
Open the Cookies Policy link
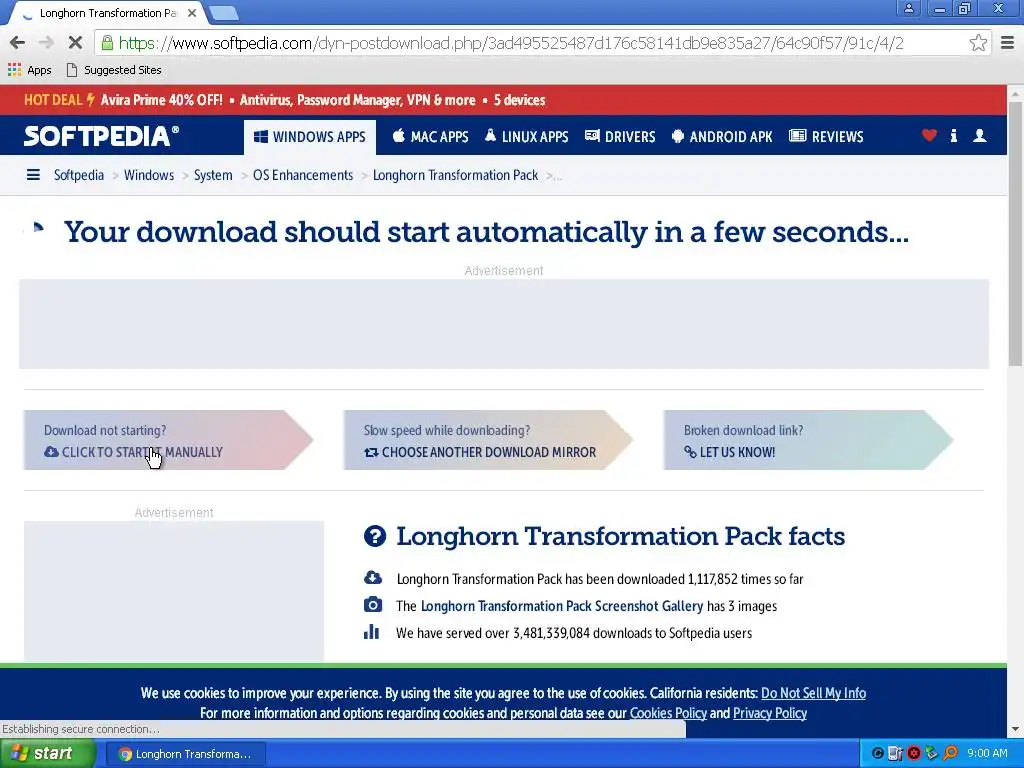pos(668,713)
